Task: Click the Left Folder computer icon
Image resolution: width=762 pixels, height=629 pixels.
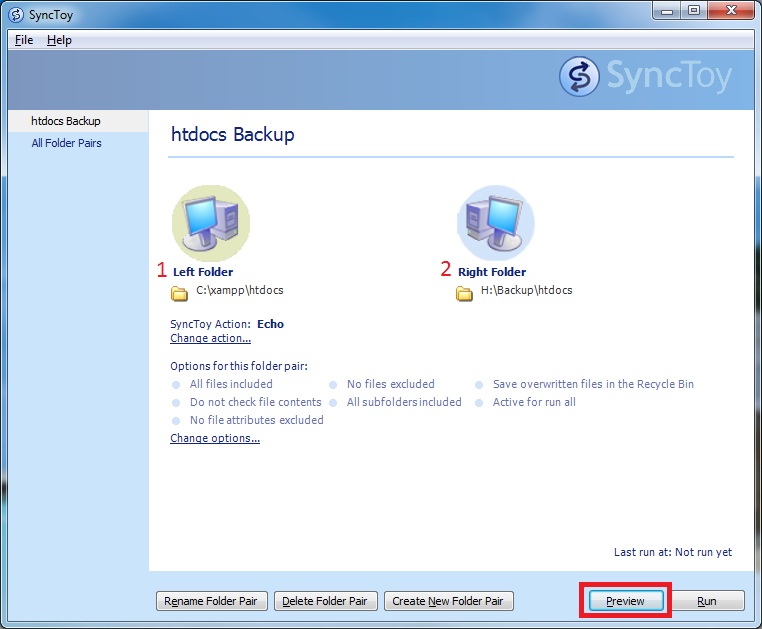Action: (210, 223)
